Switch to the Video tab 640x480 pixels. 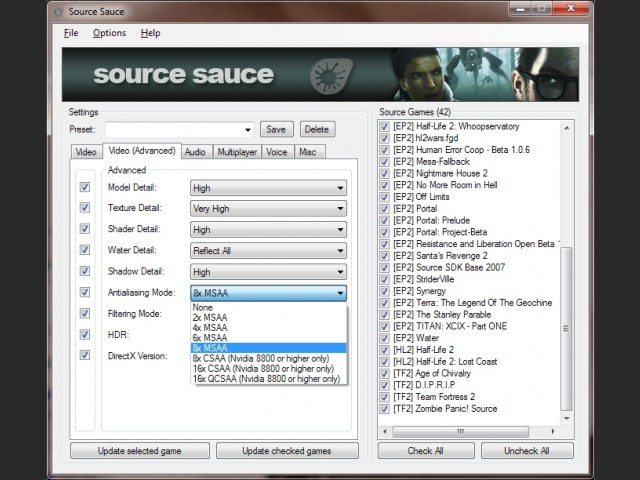coord(86,152)
